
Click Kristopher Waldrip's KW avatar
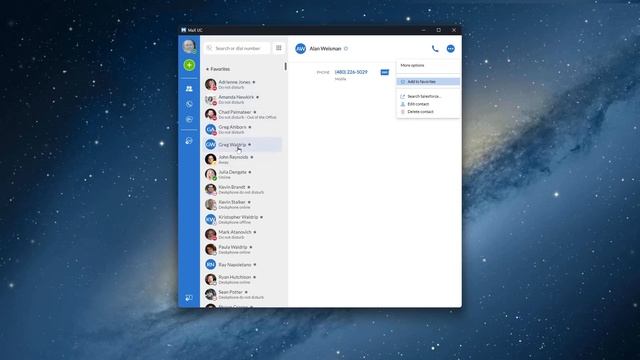(x=211, y=220)
